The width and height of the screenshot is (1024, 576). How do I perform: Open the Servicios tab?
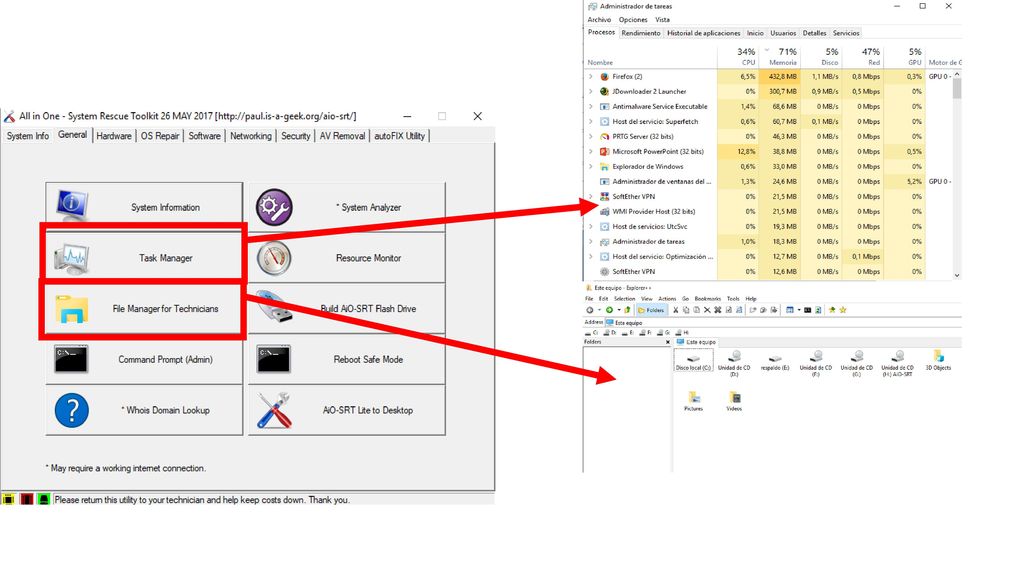point(846,33)
